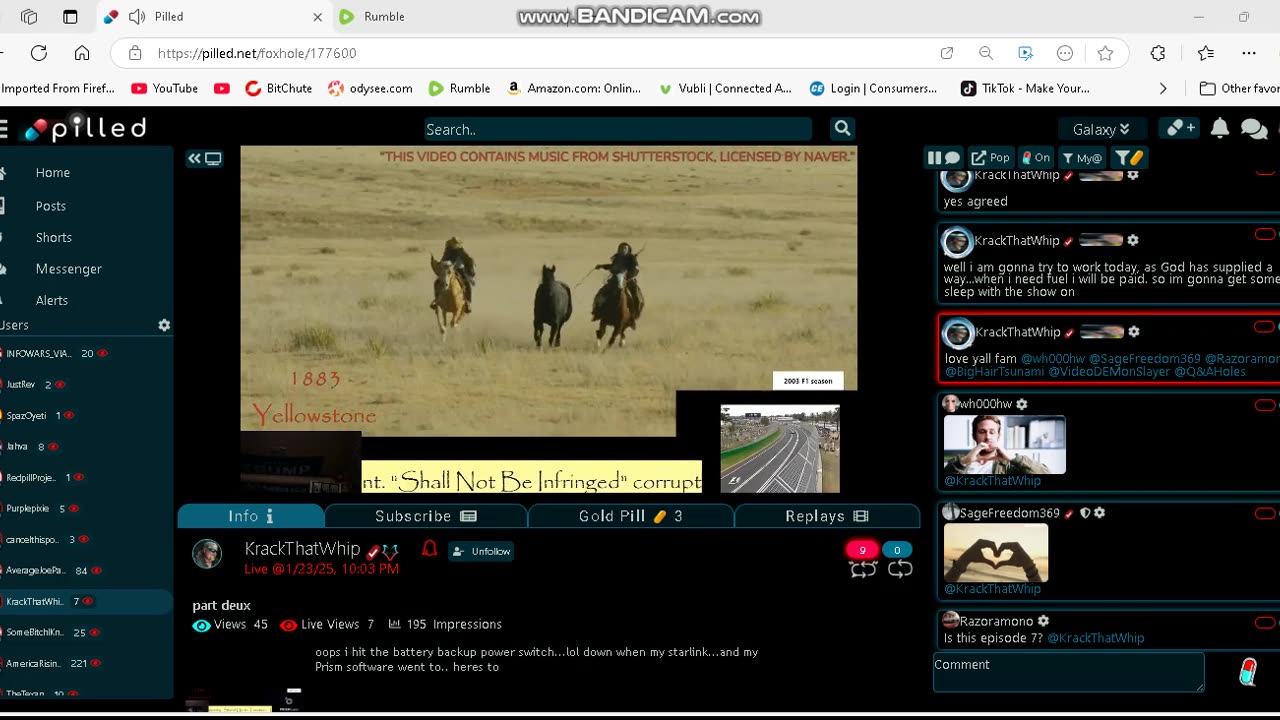Open the Galaxy theme dropdown
Viewport: 1280px width, 720px height.
[1101, 129]
